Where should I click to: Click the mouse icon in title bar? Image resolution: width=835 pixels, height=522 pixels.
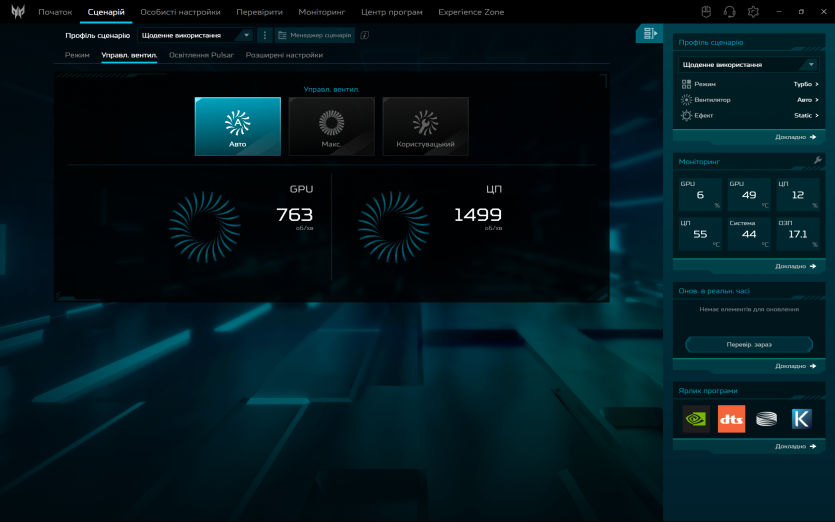[x=705, y=12]
